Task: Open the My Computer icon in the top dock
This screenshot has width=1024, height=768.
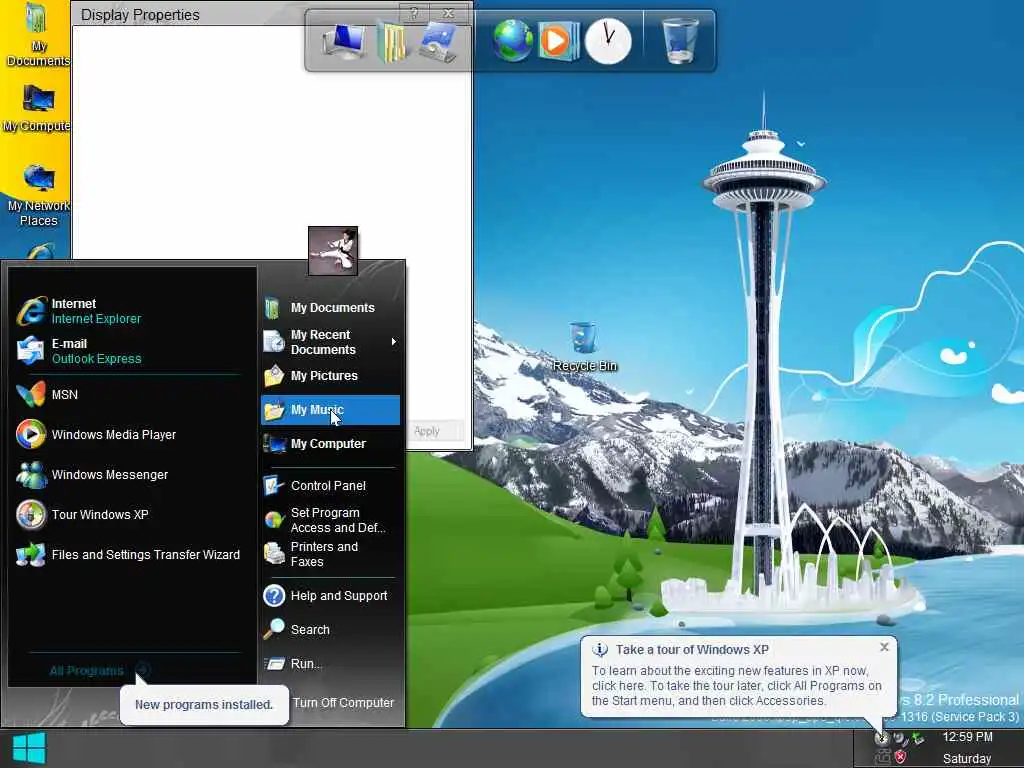Action: tap(344, 42)
